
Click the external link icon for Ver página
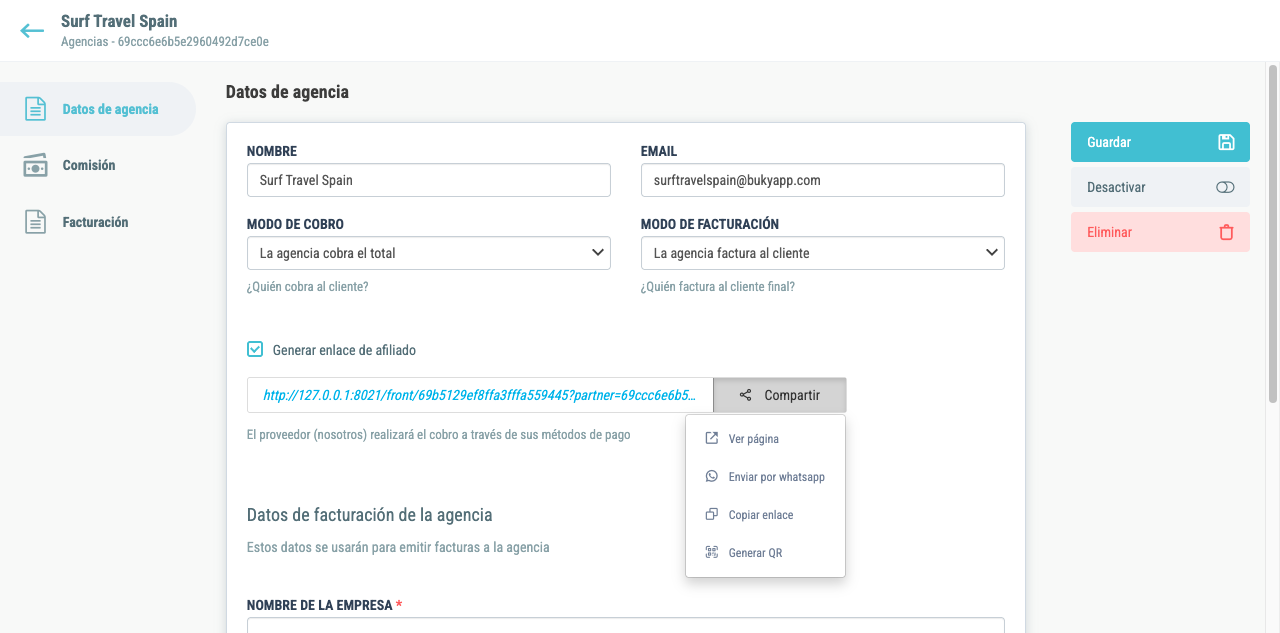pyautogui.click(x=712, y=438)
